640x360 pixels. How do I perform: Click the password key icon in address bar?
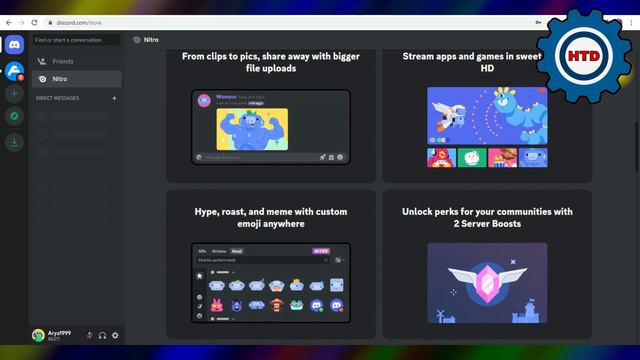pyautogui.click(x=538, y=22)
